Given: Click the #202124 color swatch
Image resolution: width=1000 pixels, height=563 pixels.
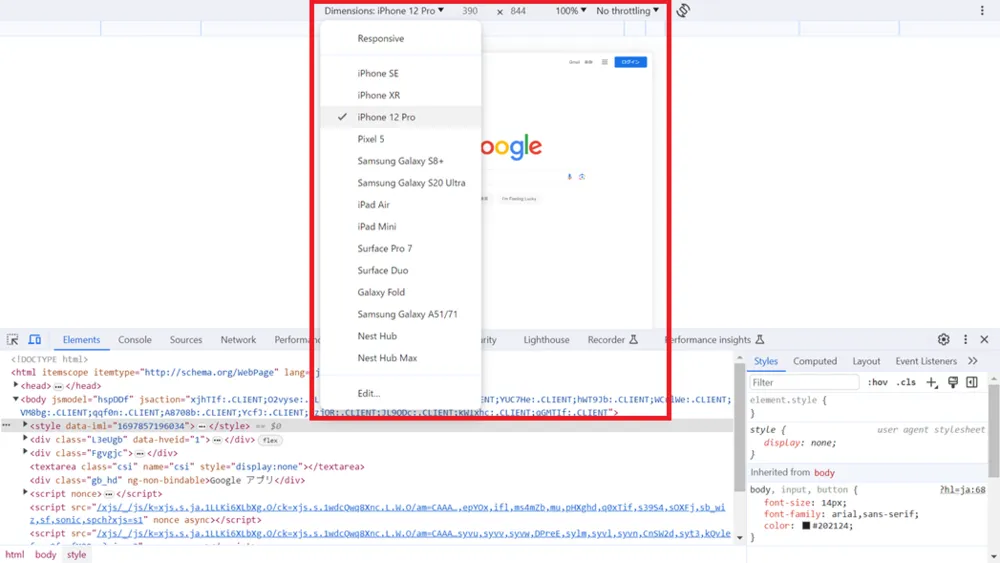Looking at the screenshot, I should [x=806, y=526].
